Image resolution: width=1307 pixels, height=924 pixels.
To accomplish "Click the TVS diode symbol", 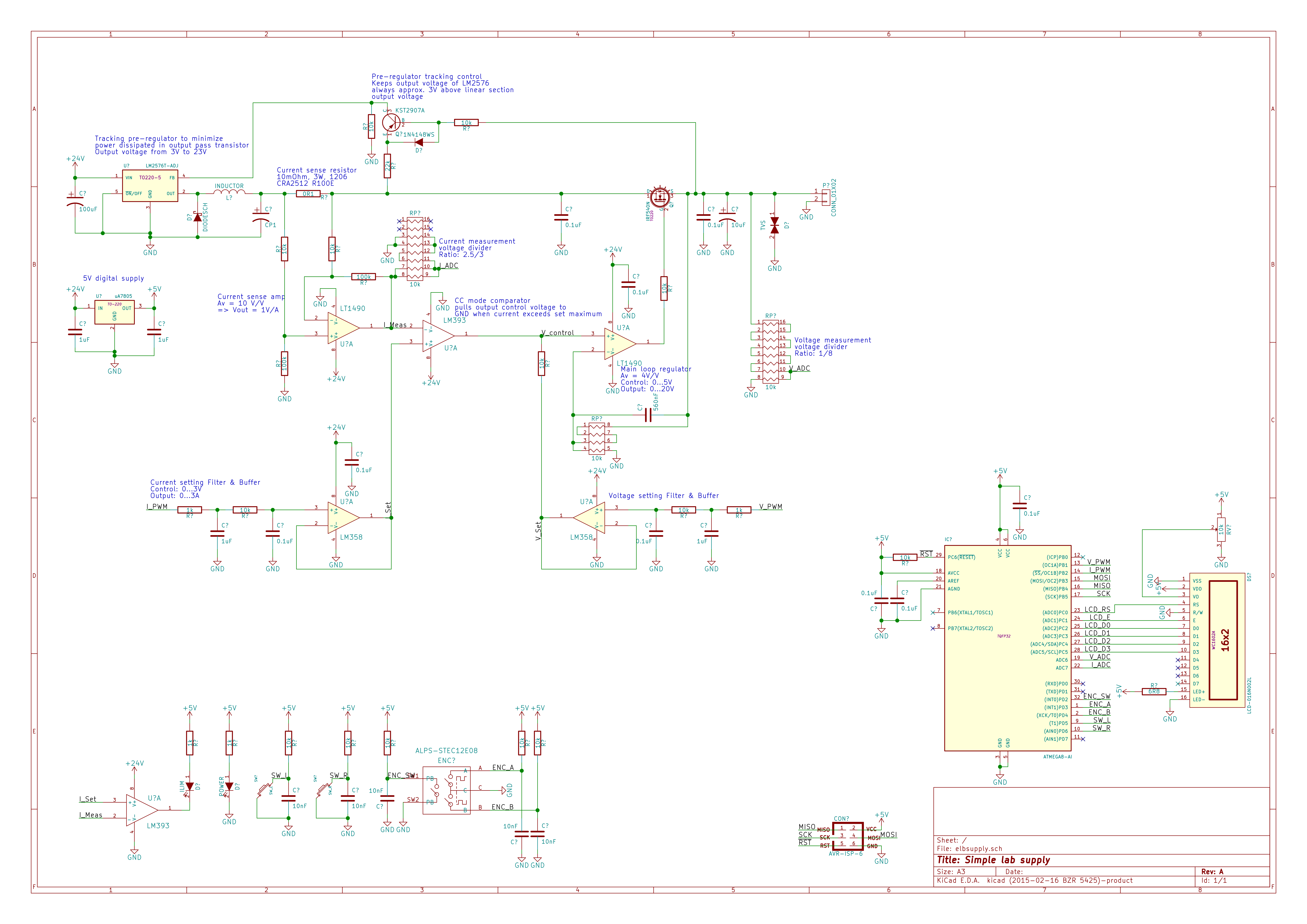I will pyautogui.click(x=775, y=226).
